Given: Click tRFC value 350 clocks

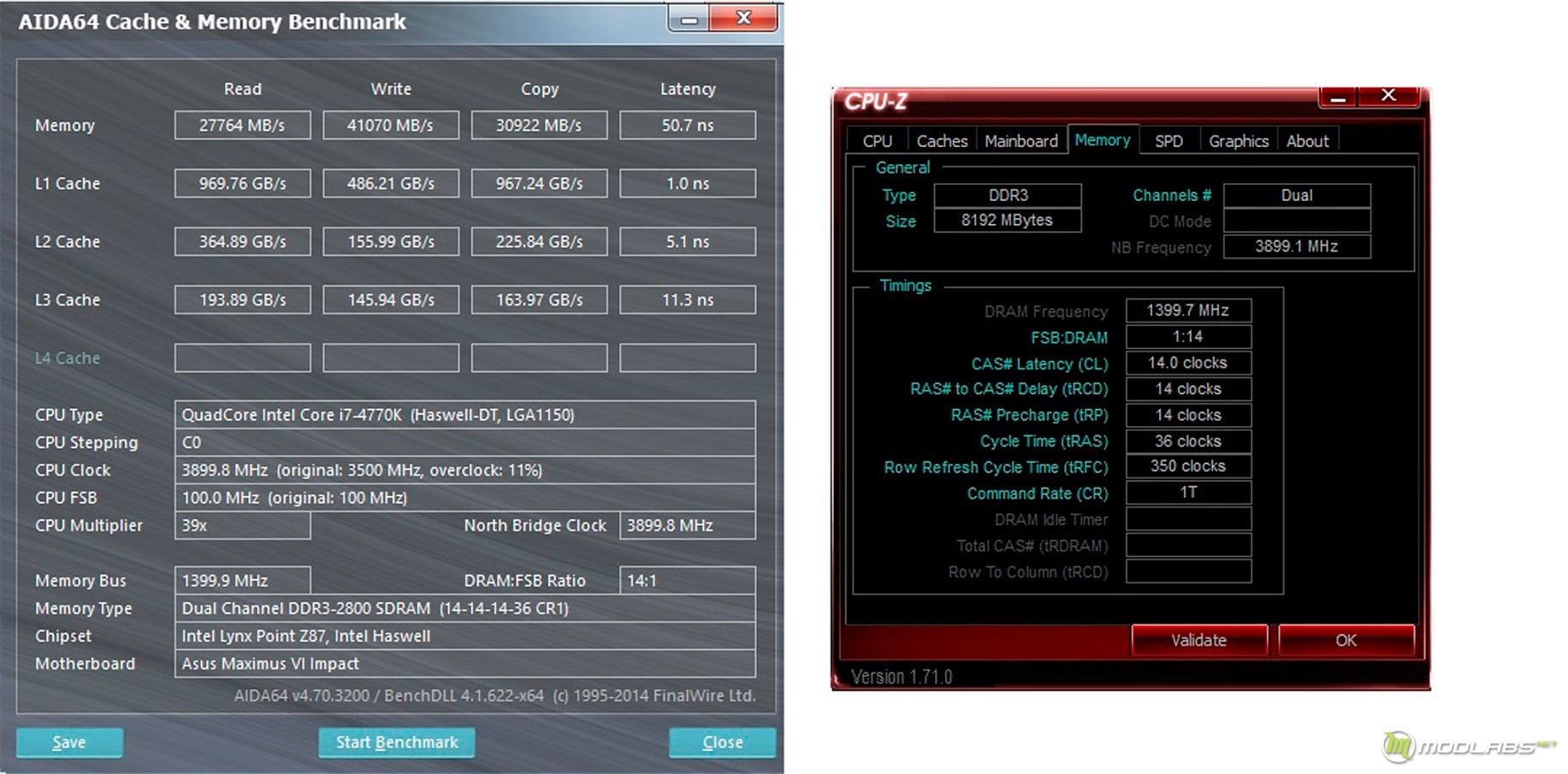Looking at the screenshot, I should coord(1188,466).
